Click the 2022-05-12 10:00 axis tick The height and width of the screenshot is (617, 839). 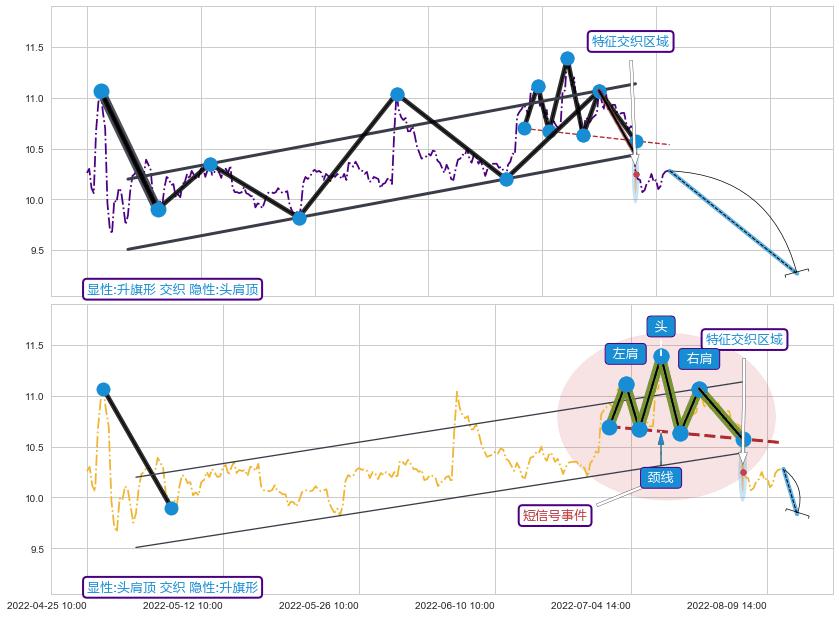click(183, 606)
